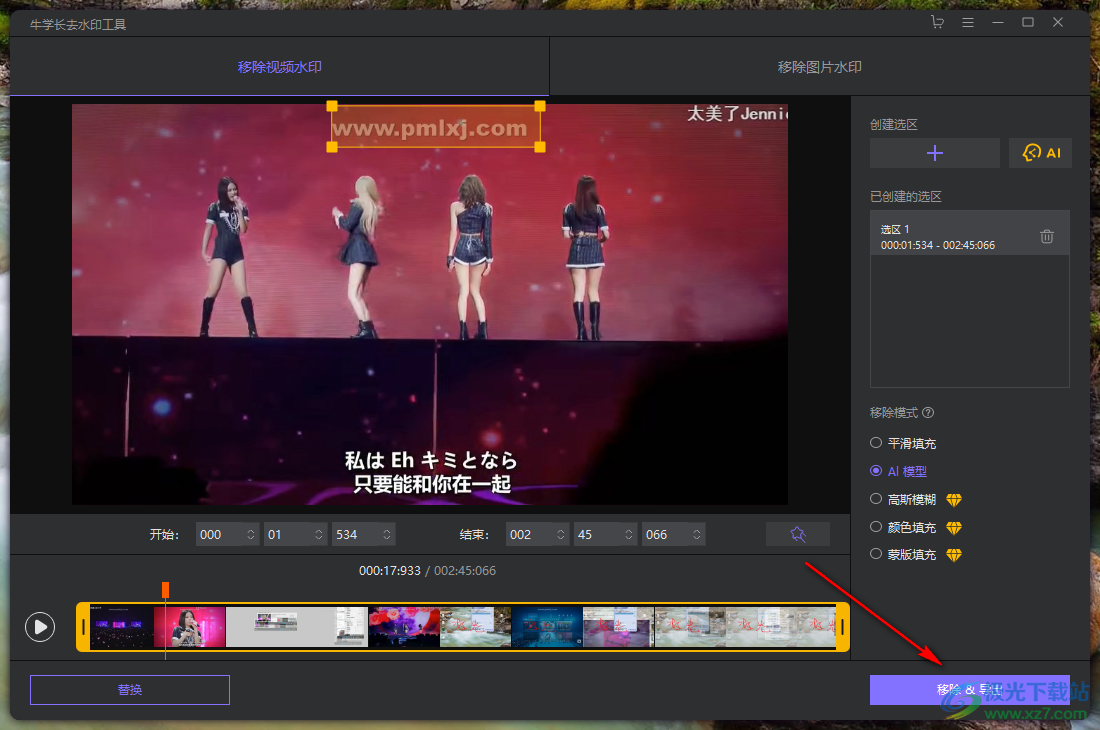Select AI 模型 removal mode
This screenshot has height=730, width=1100.
(x=898, y=471)
